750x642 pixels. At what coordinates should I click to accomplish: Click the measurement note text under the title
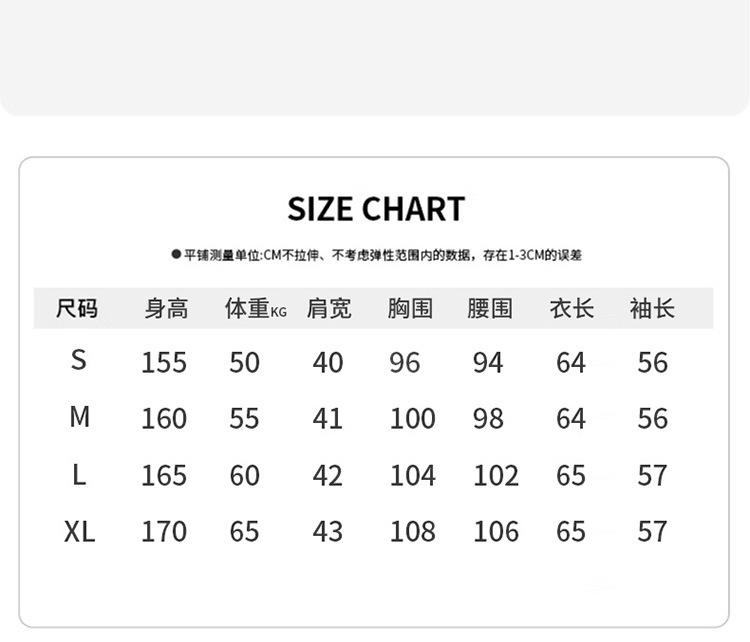point(376,256)
